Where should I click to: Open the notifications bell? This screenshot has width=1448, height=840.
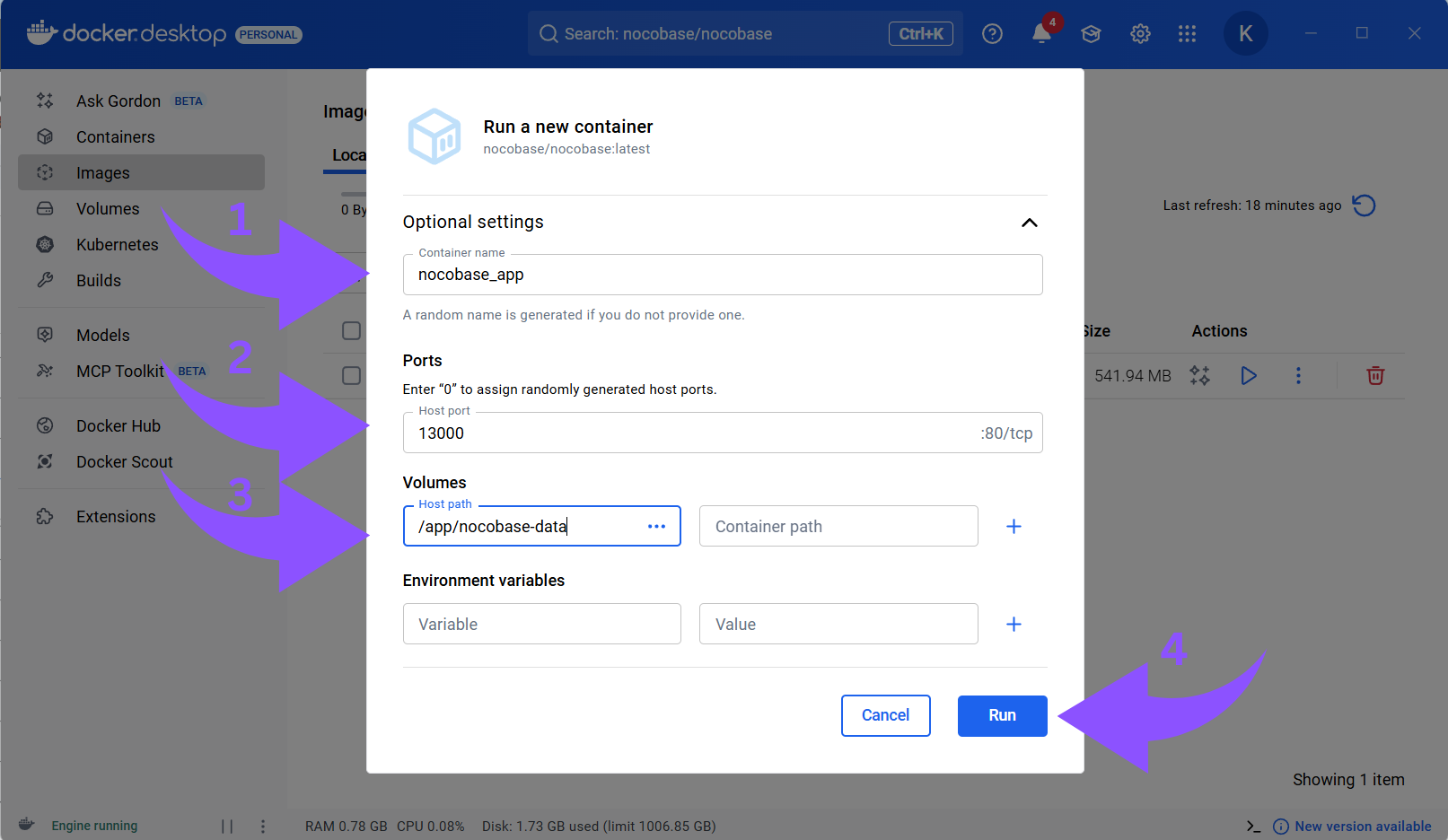click(1041, 34)
